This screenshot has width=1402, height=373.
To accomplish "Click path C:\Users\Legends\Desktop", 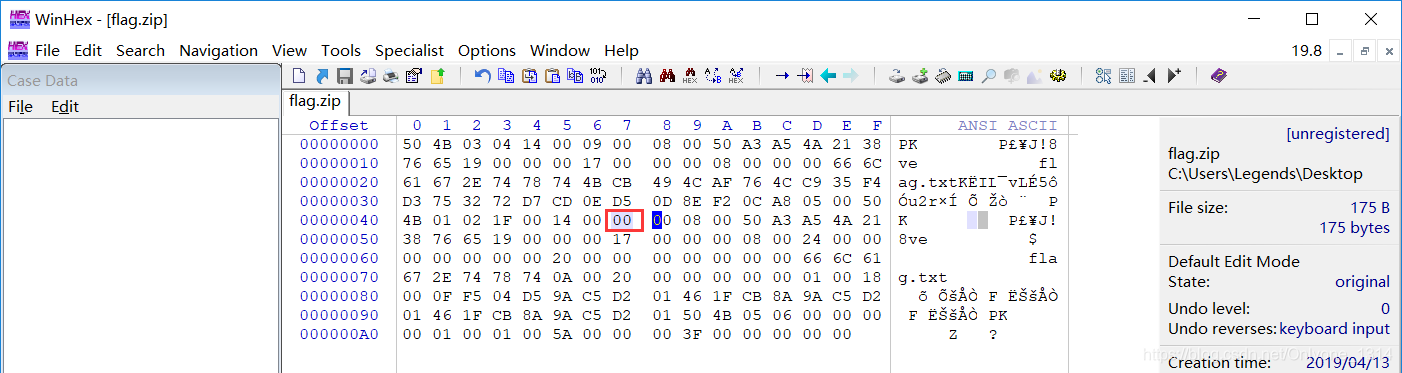I will point(1265,174).
